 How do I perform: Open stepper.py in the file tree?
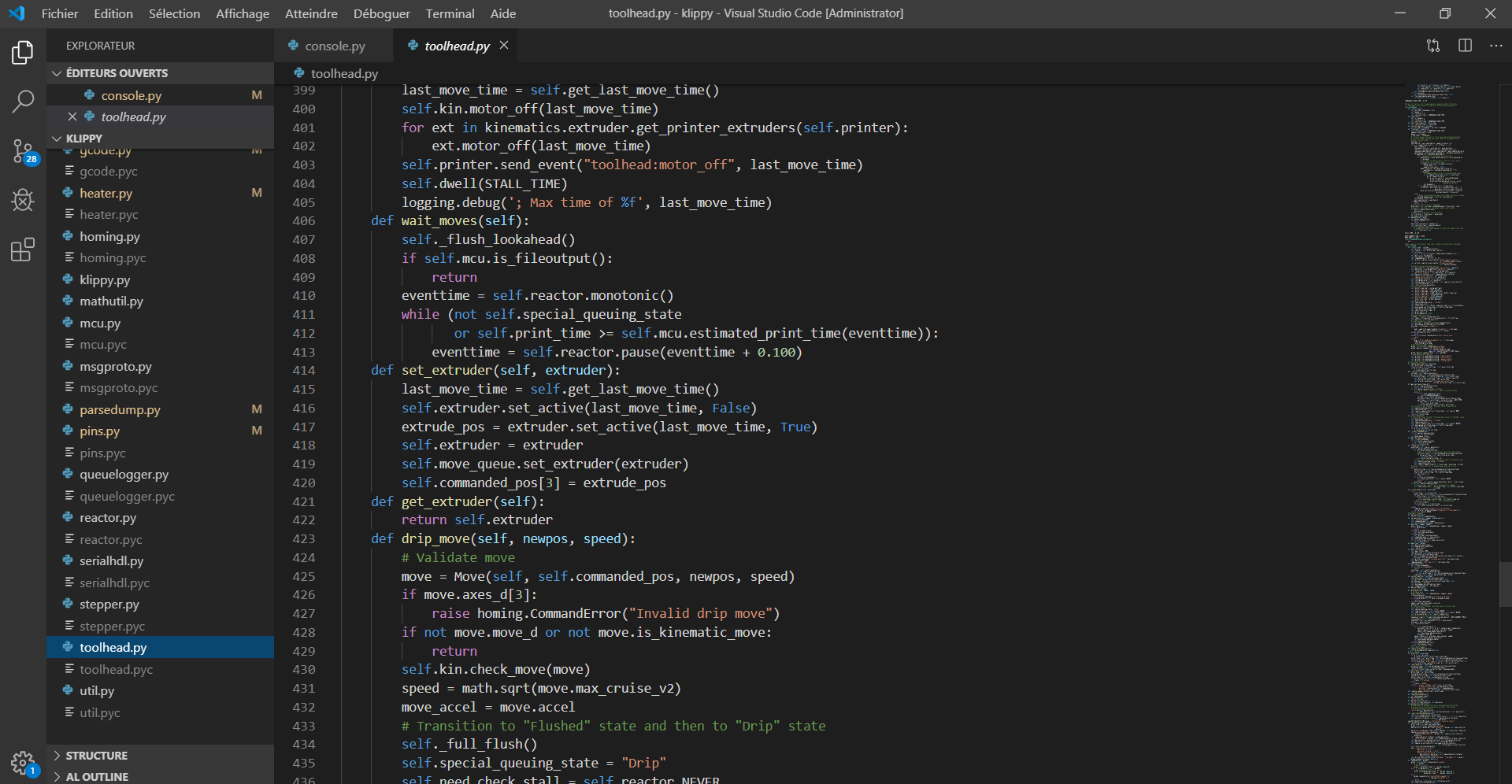161,605
